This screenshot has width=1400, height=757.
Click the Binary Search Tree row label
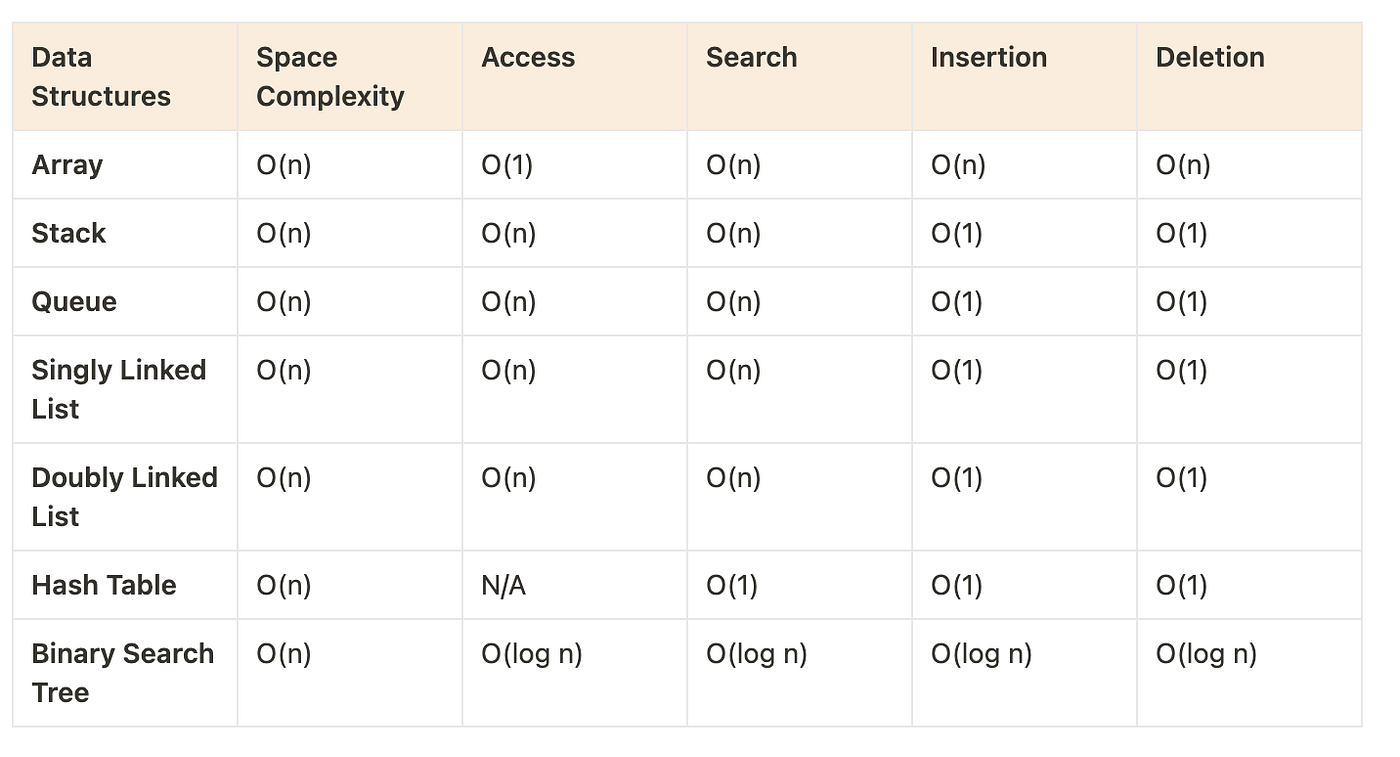[x=122, y=673]
